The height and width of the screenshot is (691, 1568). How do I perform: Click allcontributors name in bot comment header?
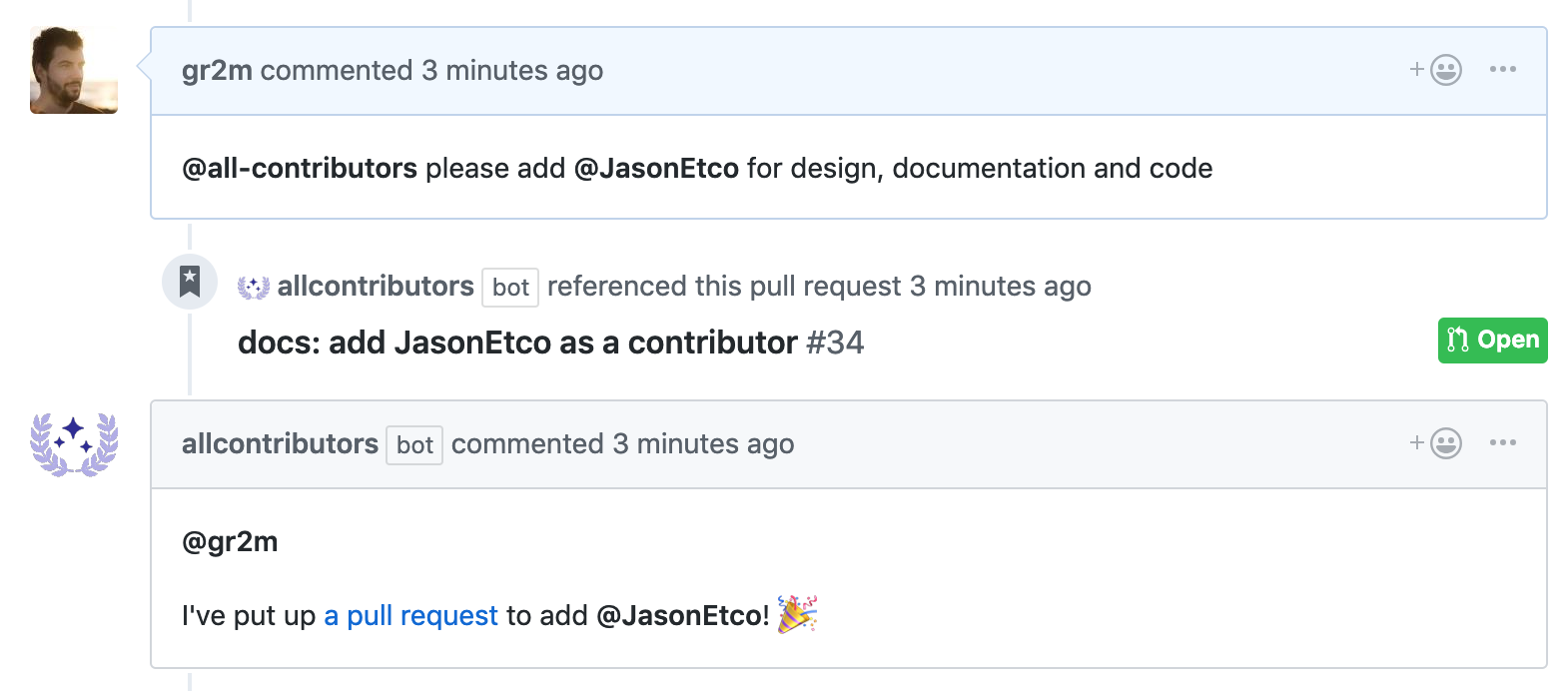click(x=280, y=443)
